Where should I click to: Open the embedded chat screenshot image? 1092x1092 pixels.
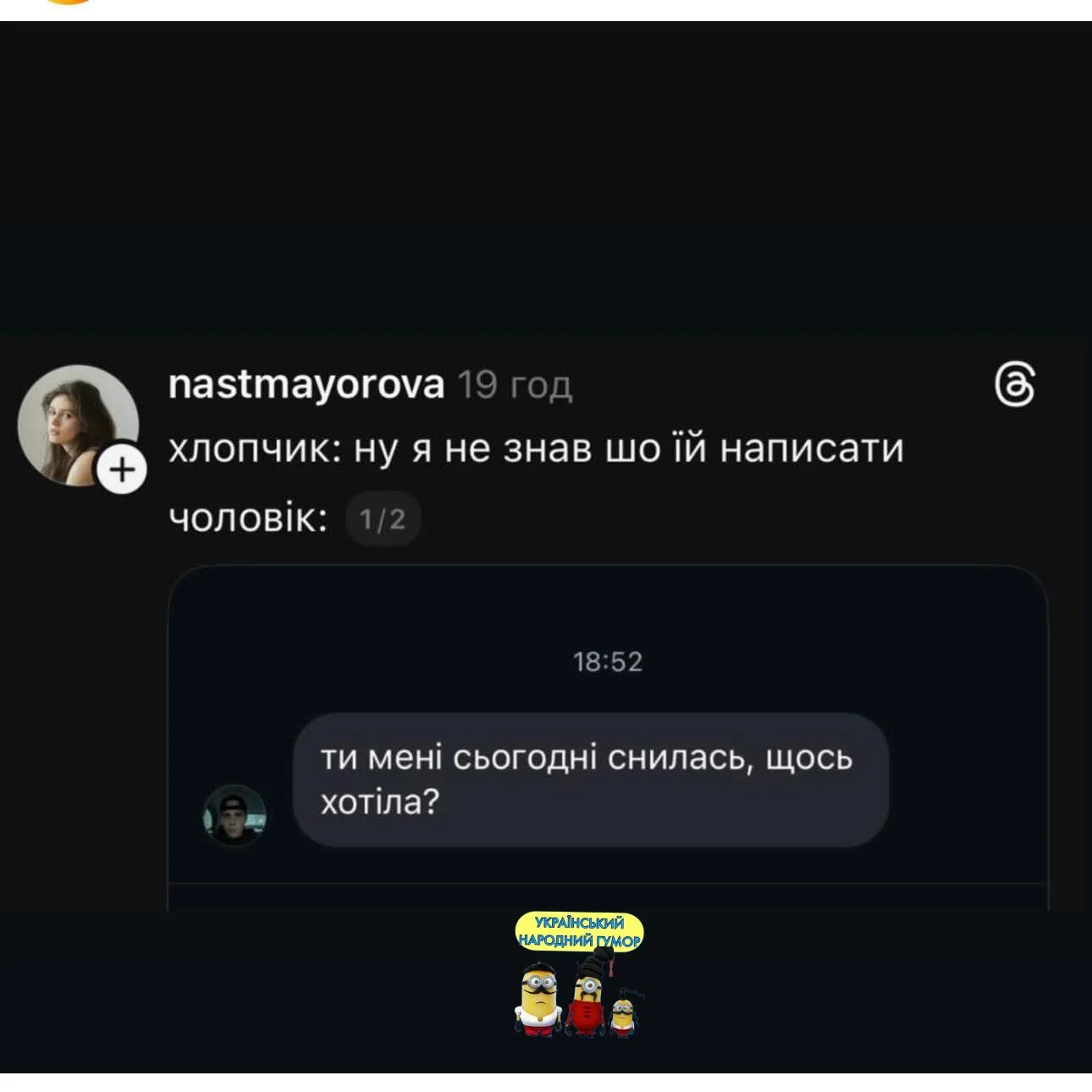click(x=608, y=738)
